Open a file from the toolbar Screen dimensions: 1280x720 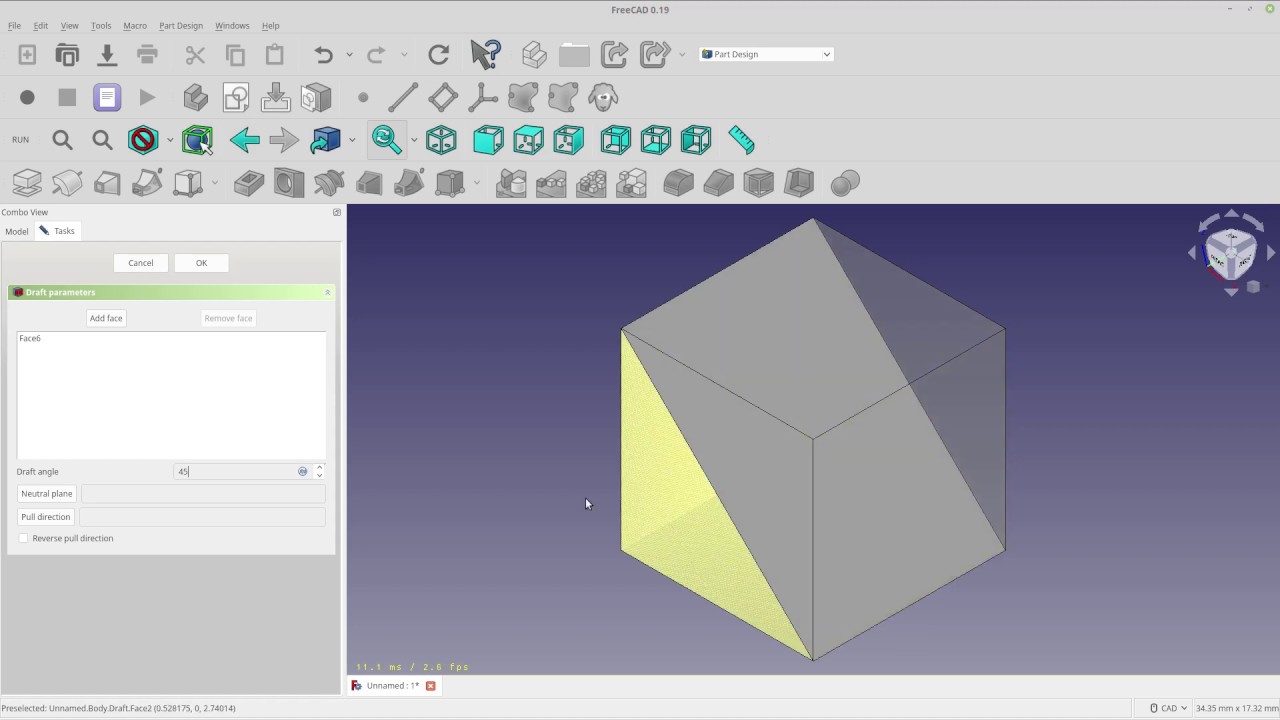67,55
